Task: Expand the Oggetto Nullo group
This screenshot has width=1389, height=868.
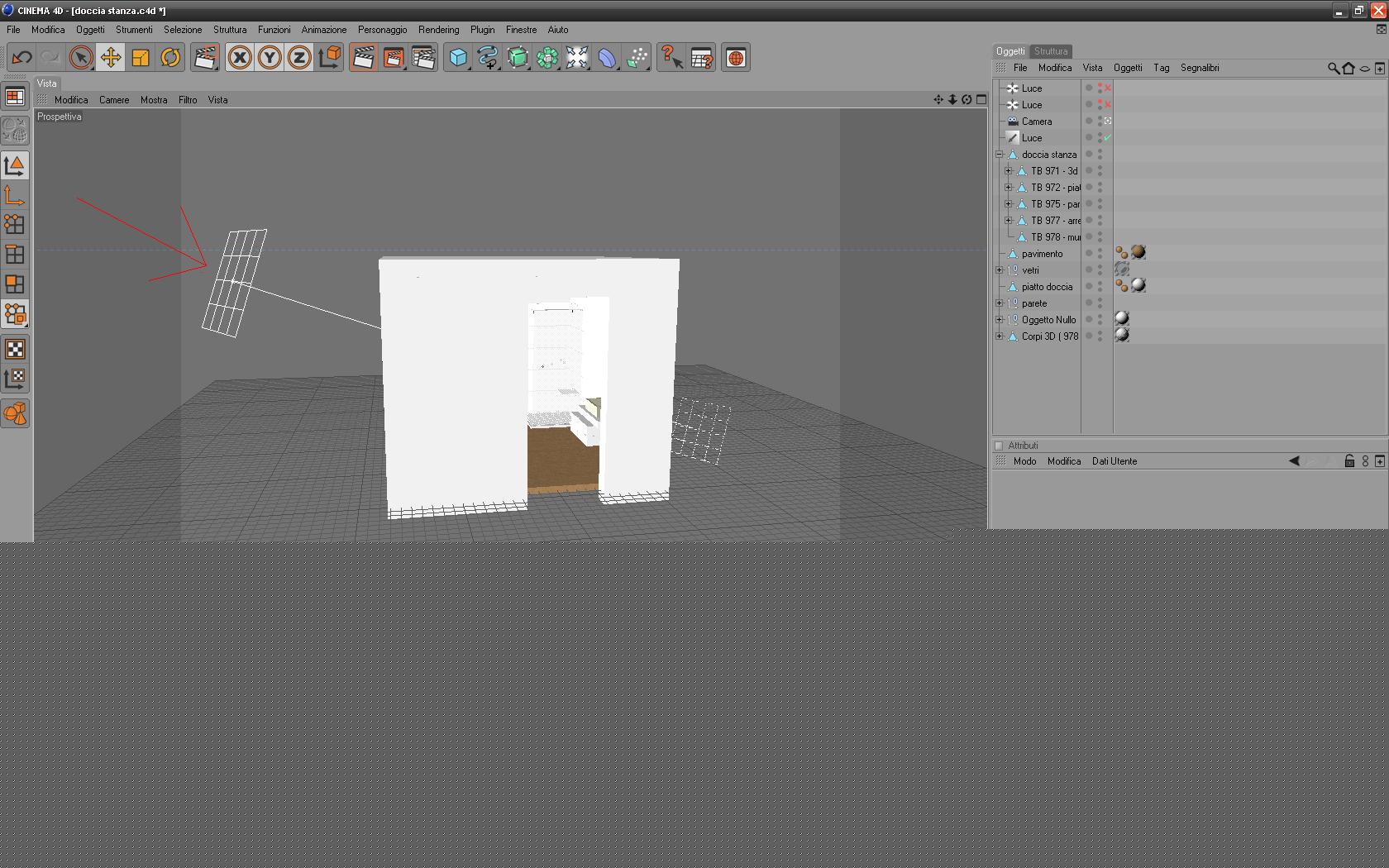Action: click(x=1000, y=320)
